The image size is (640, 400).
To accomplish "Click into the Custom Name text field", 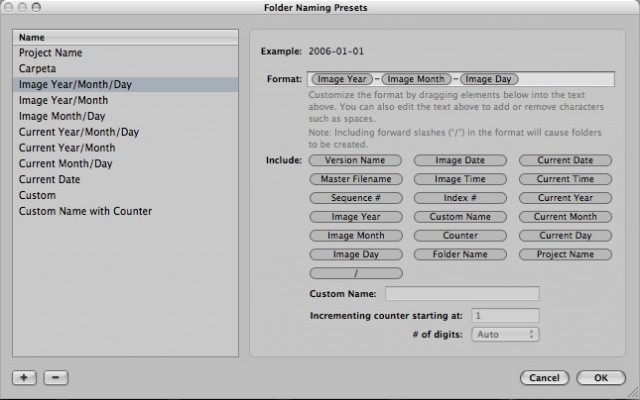I will [462, 293].
